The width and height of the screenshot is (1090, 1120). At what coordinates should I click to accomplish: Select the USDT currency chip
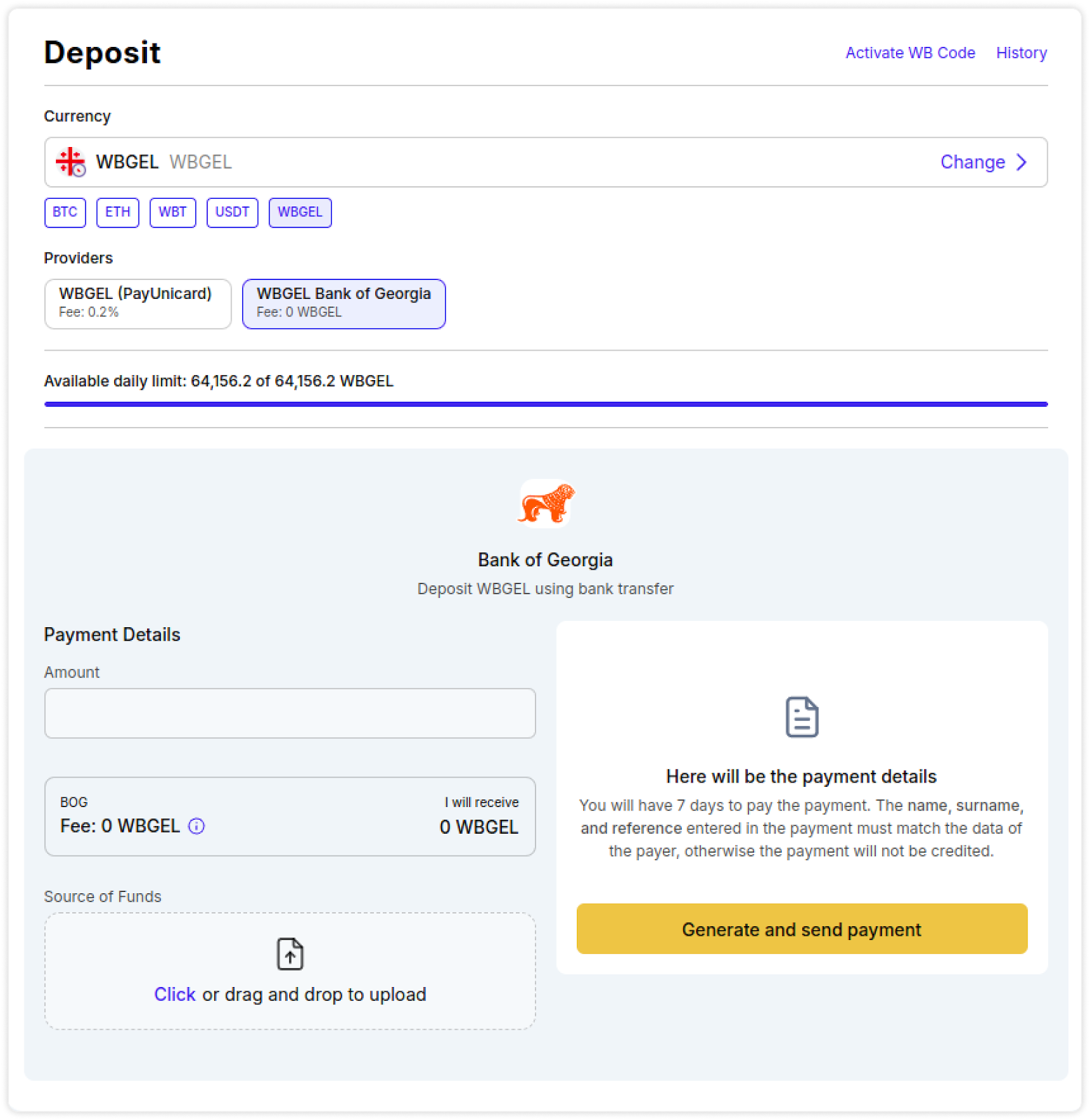point(232,213)
